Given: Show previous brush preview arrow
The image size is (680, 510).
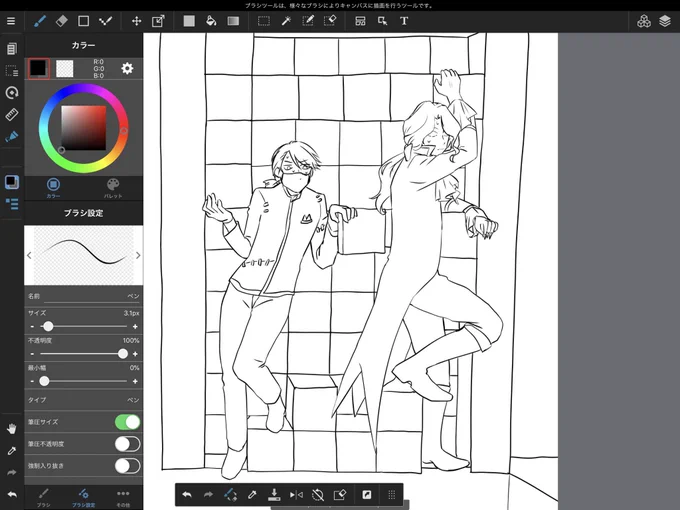Looking at the screenshot, I should [x=29, y=255].
